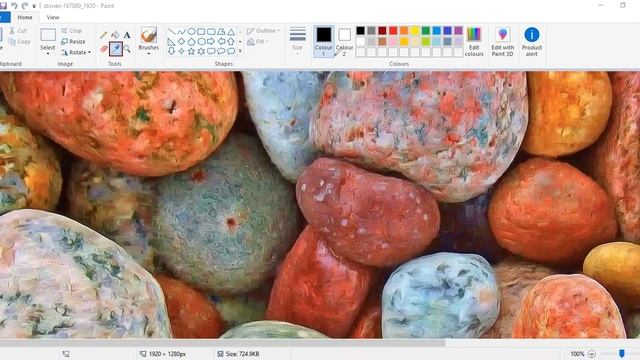640x360 pixels.
Task: Click the 100% zoom level text
Action: point(577,354)
